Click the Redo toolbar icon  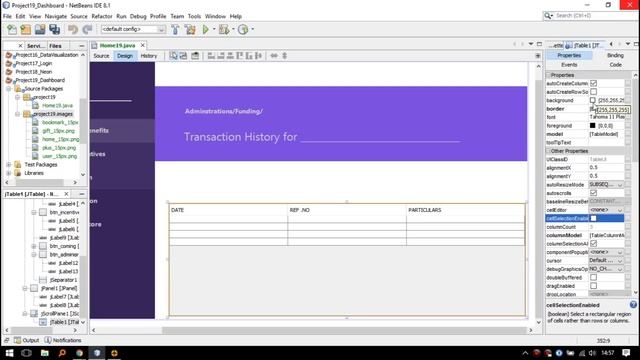[87, 29]
